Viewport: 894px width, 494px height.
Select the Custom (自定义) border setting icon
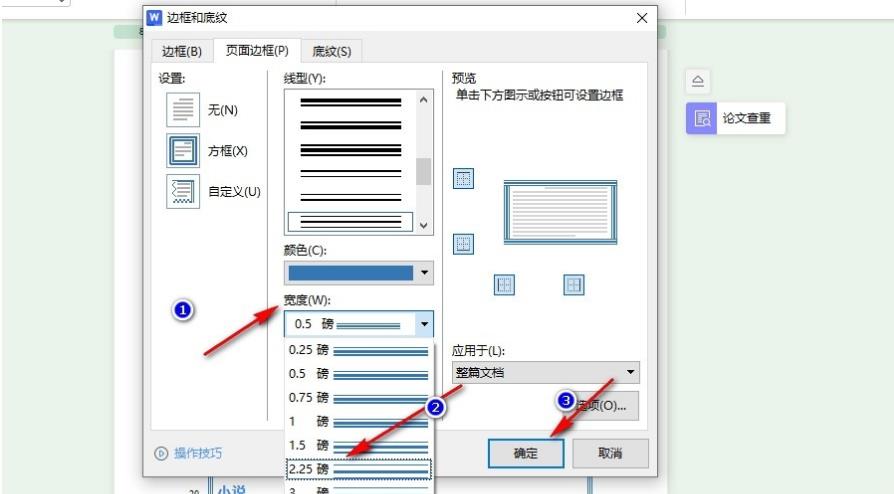(x=183, y=192)
